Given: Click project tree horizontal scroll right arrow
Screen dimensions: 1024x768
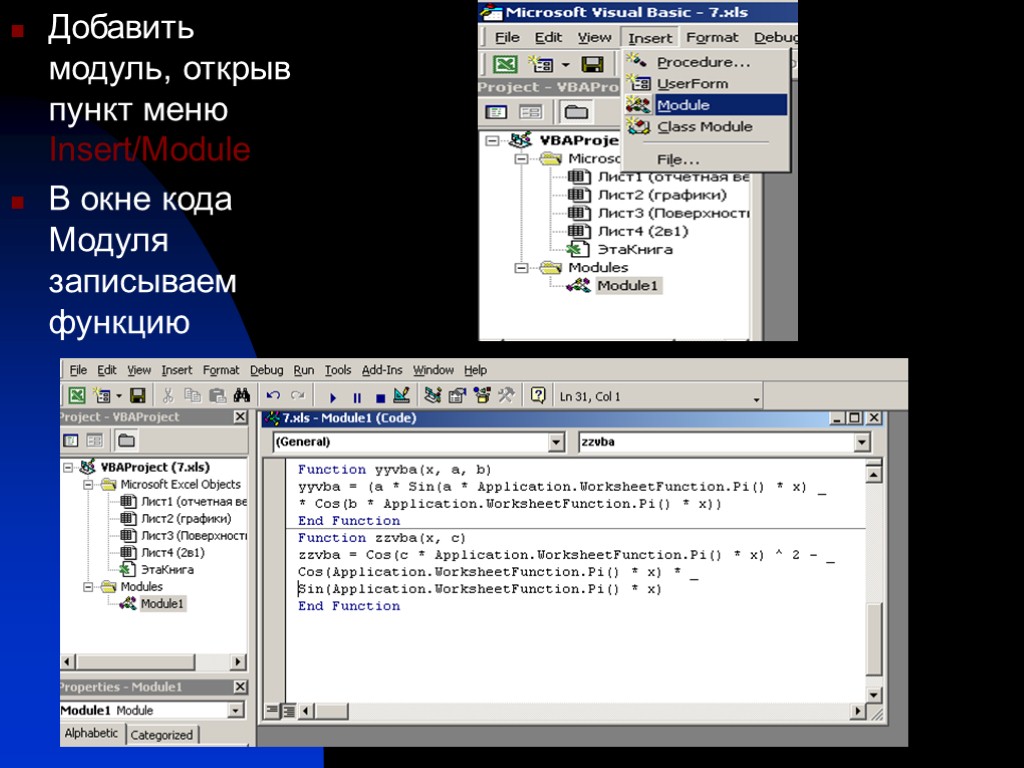Looking at the screenshot, I should 239,662.
